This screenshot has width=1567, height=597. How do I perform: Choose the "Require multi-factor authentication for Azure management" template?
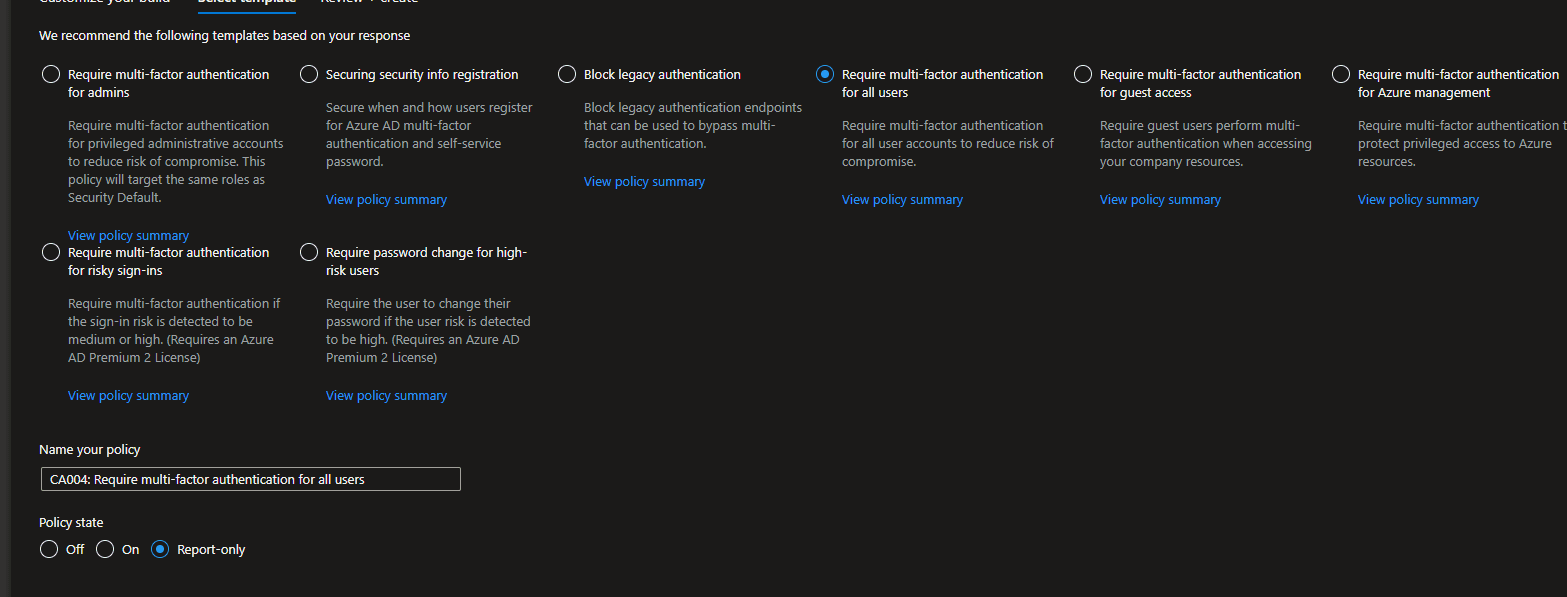1340,74
